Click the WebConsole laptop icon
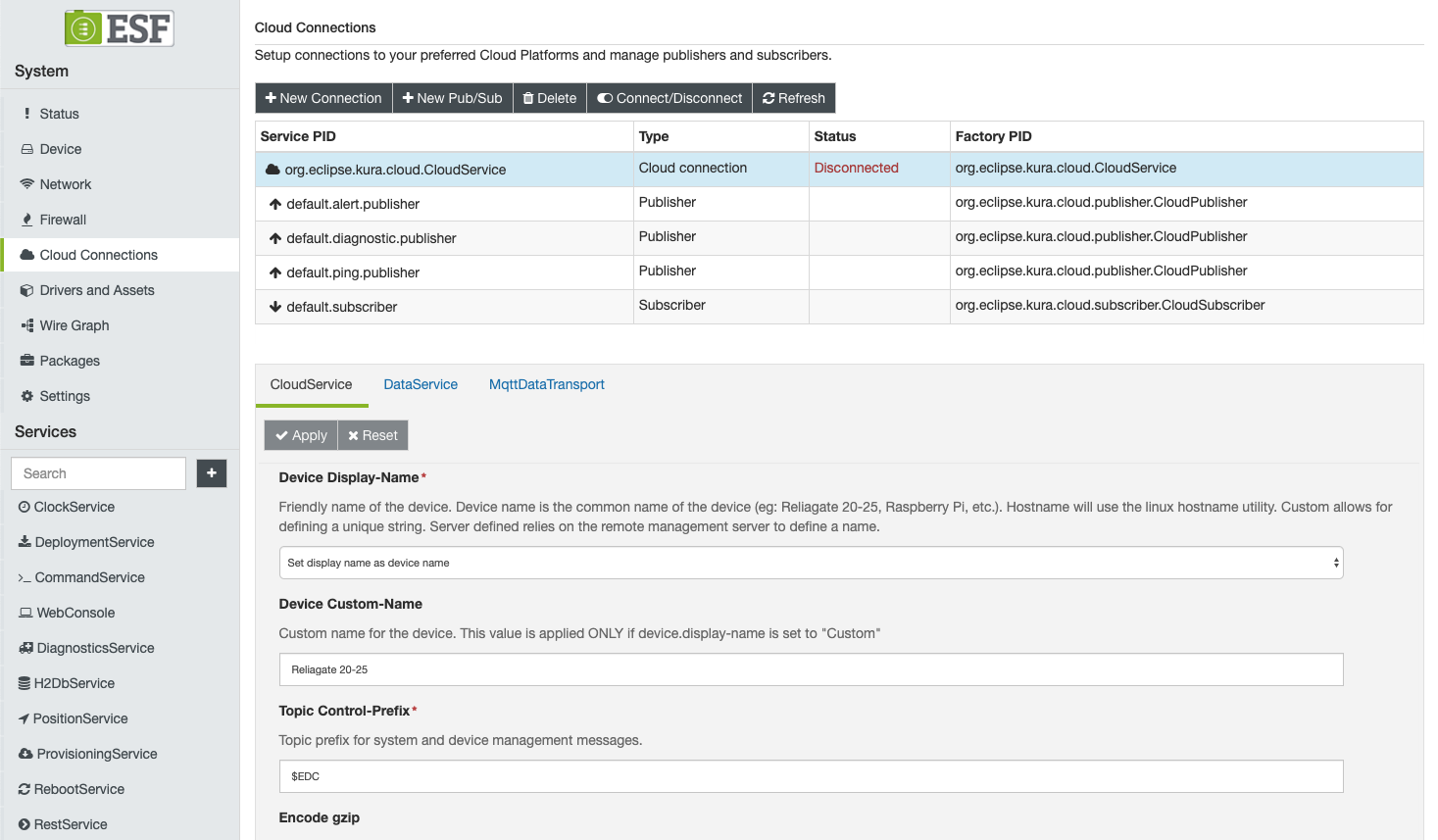Screen dimensions: 1438x840 click(x=25, y=613)
